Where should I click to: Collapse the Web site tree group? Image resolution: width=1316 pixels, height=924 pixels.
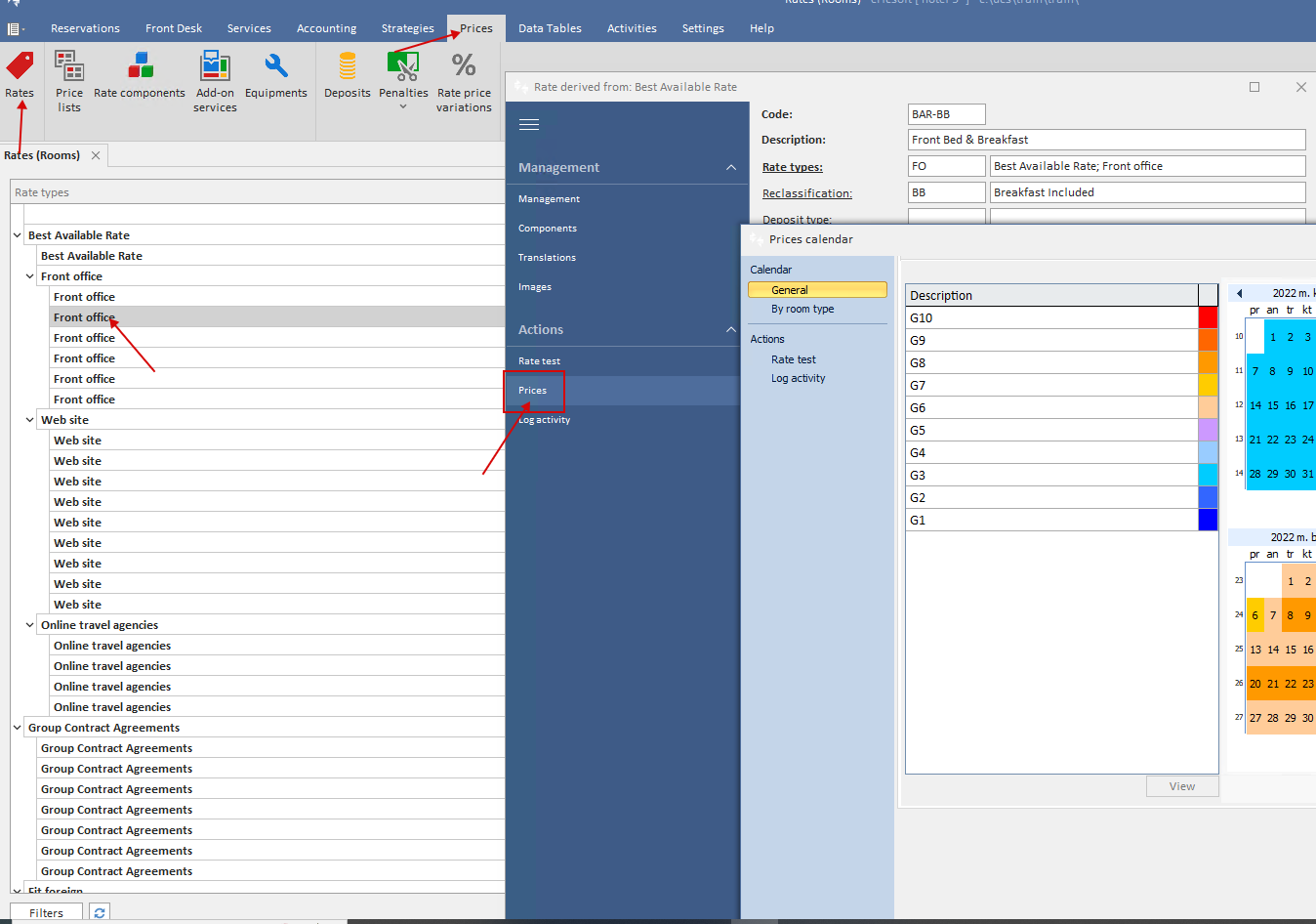(x=30, y=420)
